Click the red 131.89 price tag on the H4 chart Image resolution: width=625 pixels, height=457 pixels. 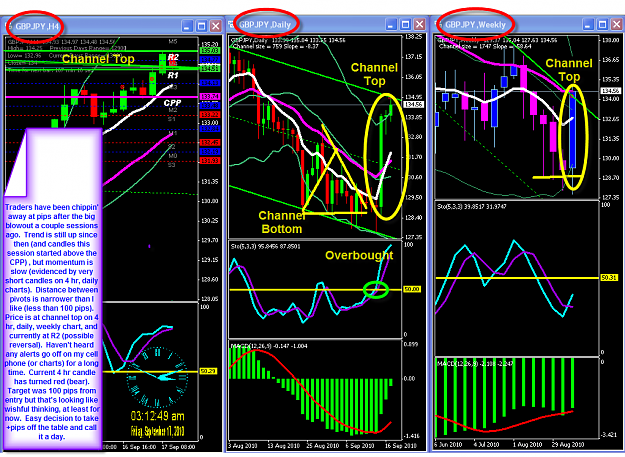[210, 161]
